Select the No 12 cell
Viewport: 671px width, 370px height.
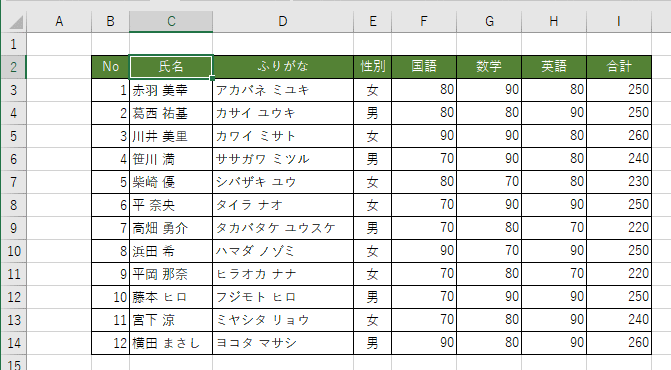click(110, 343)
